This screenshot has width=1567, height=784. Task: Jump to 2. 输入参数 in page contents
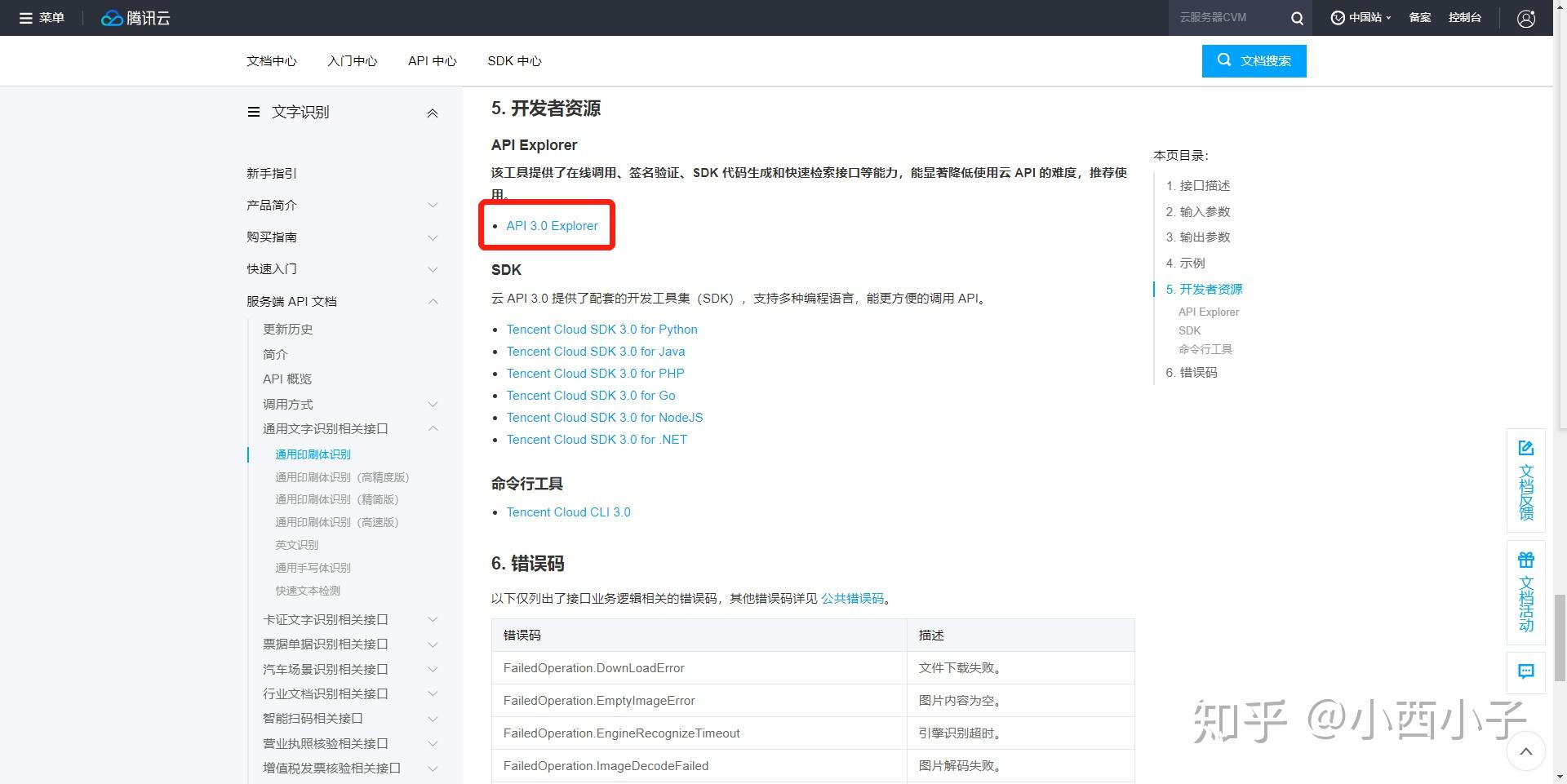(x=1197, y=212)
